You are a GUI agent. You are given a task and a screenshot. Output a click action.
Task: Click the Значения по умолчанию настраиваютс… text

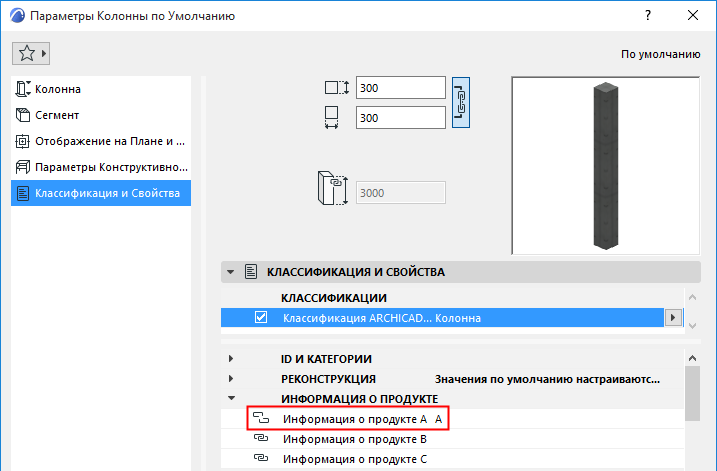tap(547, 379)
